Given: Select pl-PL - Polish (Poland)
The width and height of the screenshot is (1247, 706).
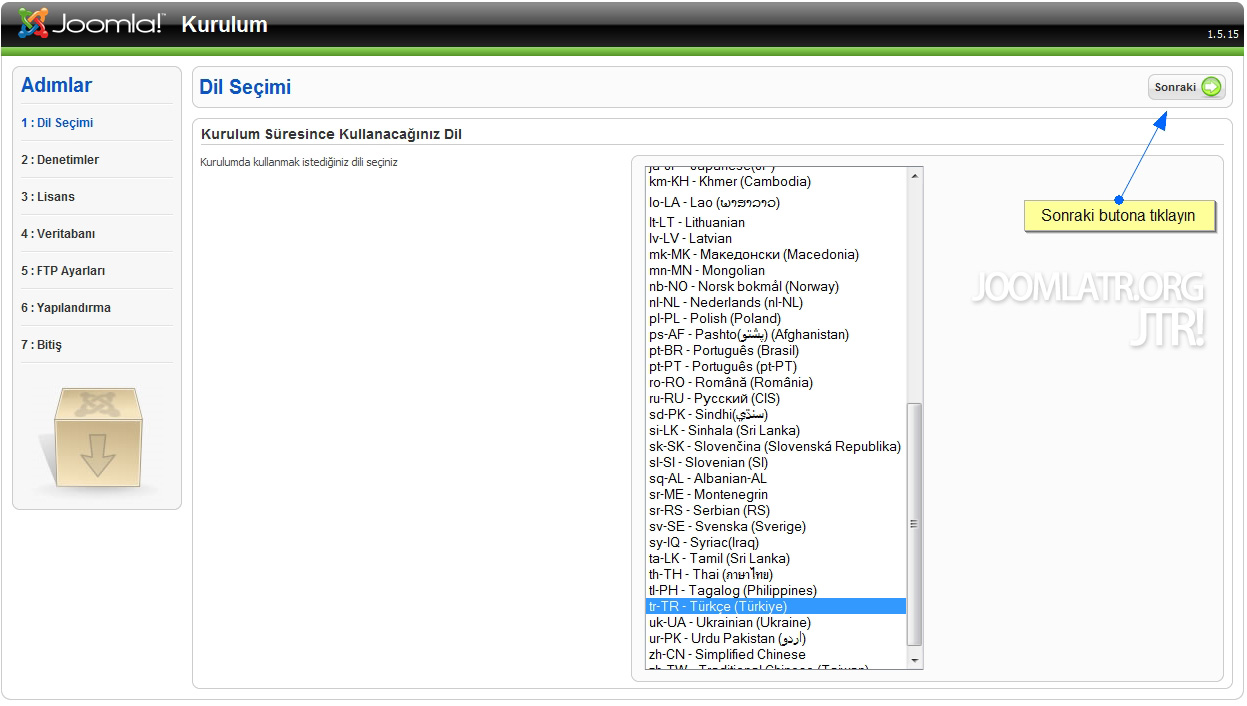Looking at the screenshot, I should (x=776, y=318).
